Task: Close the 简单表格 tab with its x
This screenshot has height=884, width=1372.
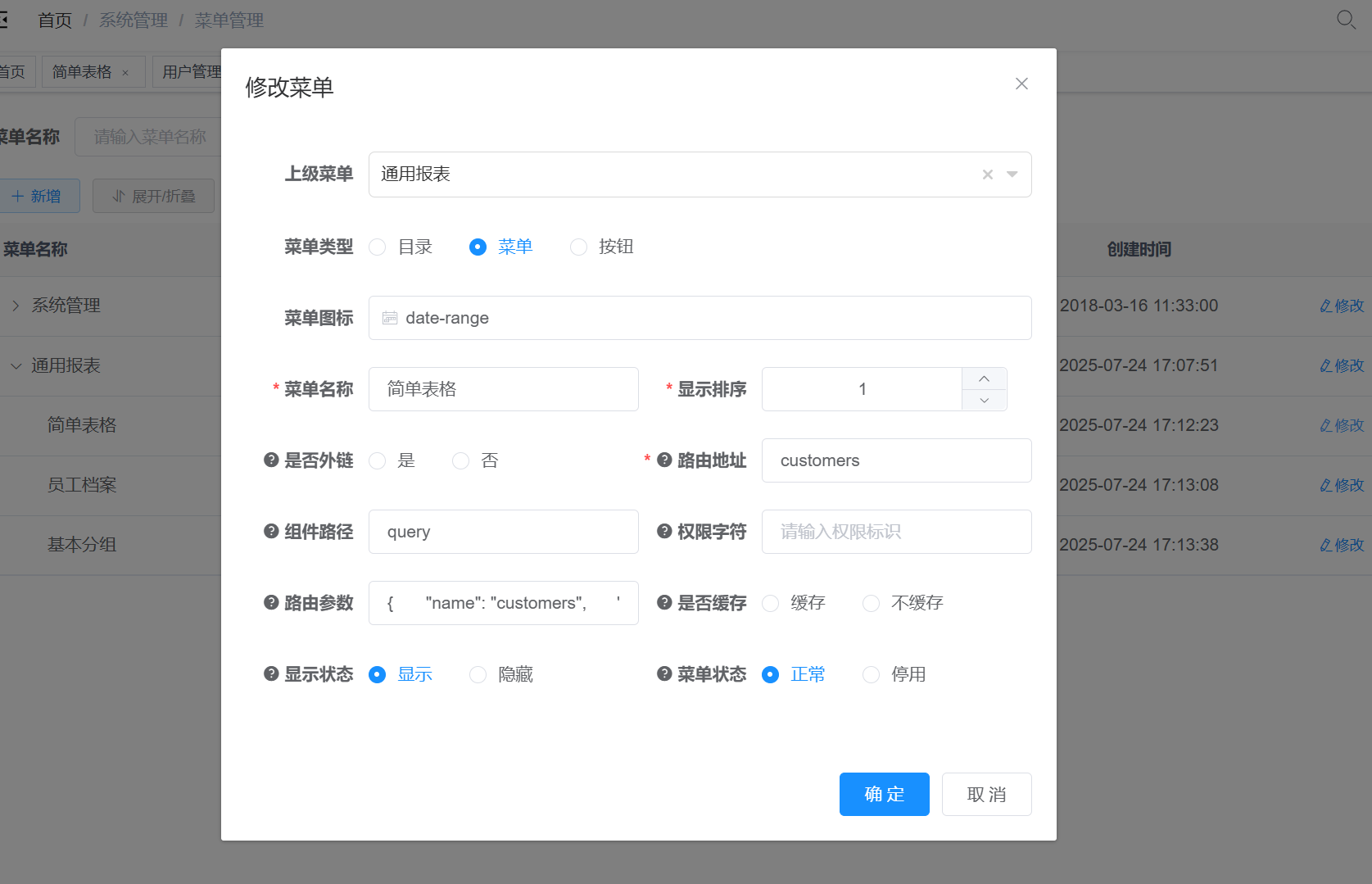Action: click(x=125, y=73)
